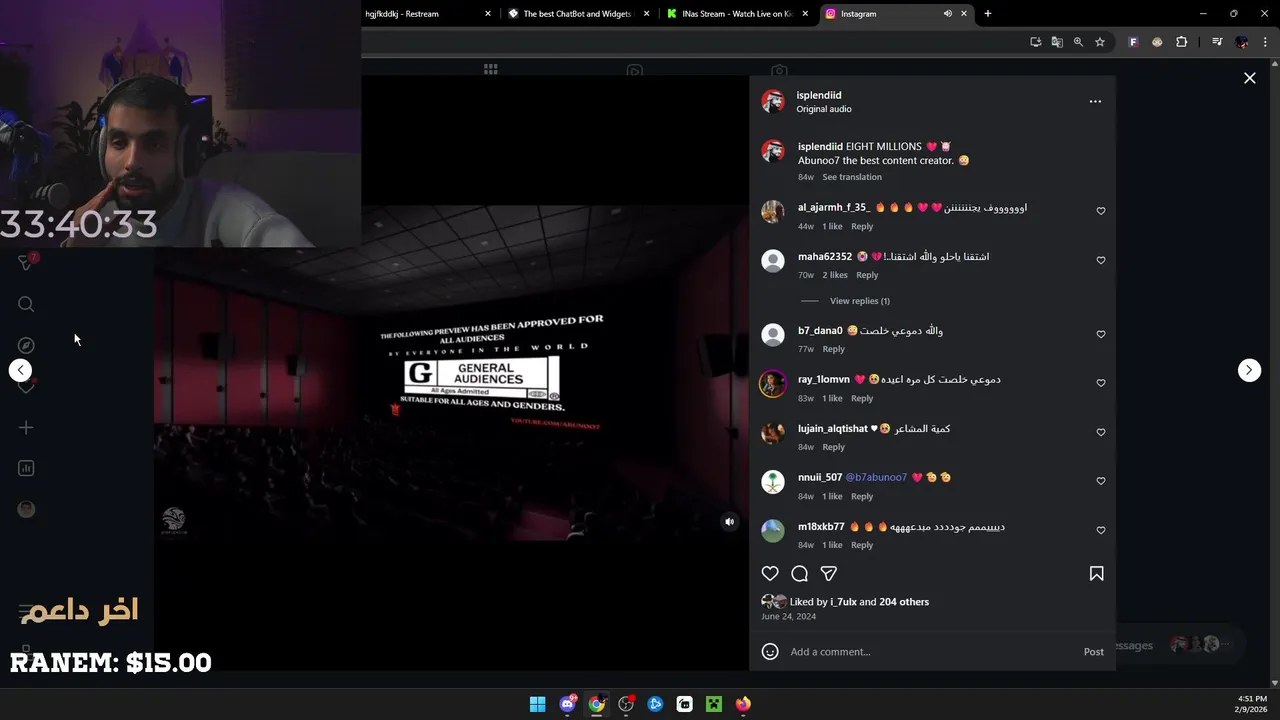
Task: Open i_7ulx profile from likes line
Action: [843, 602]
